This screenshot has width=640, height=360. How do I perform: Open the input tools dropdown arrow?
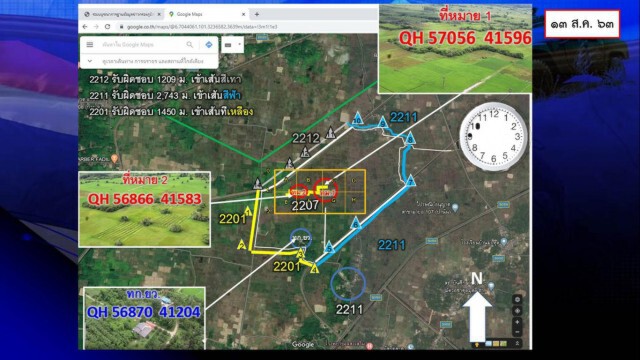[240, 44]
